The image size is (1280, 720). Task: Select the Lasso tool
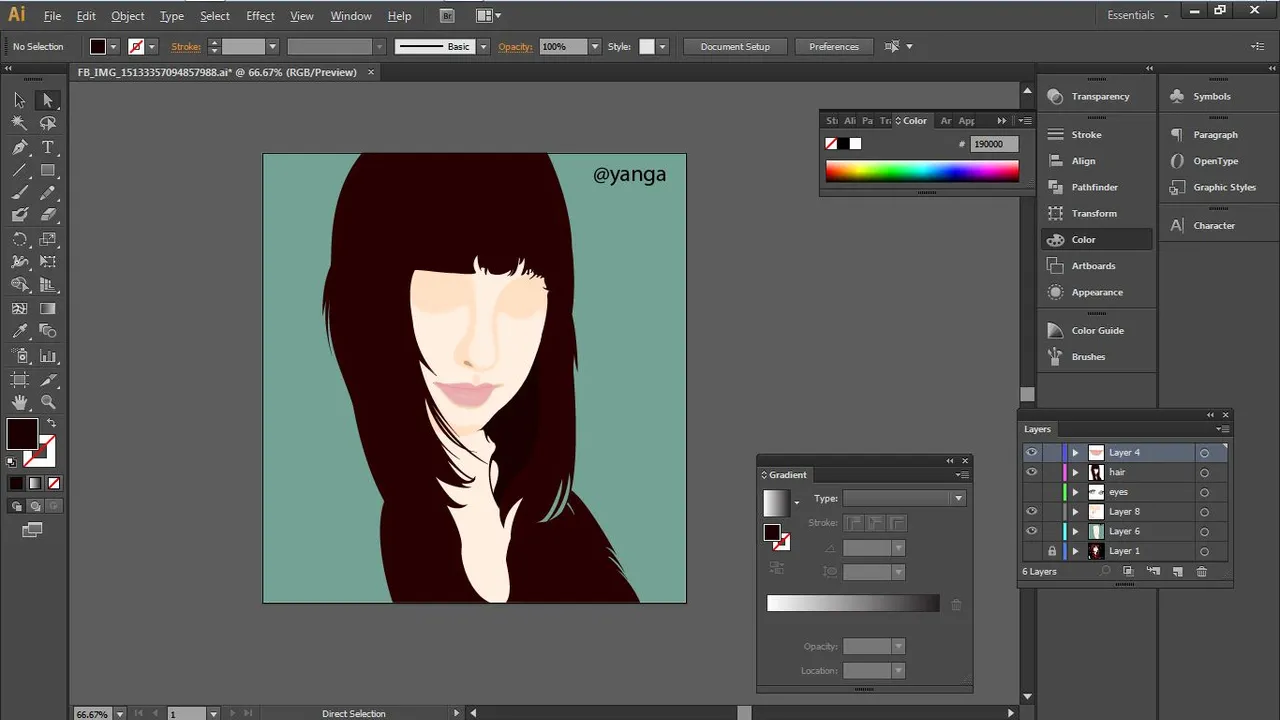(47, 123)
